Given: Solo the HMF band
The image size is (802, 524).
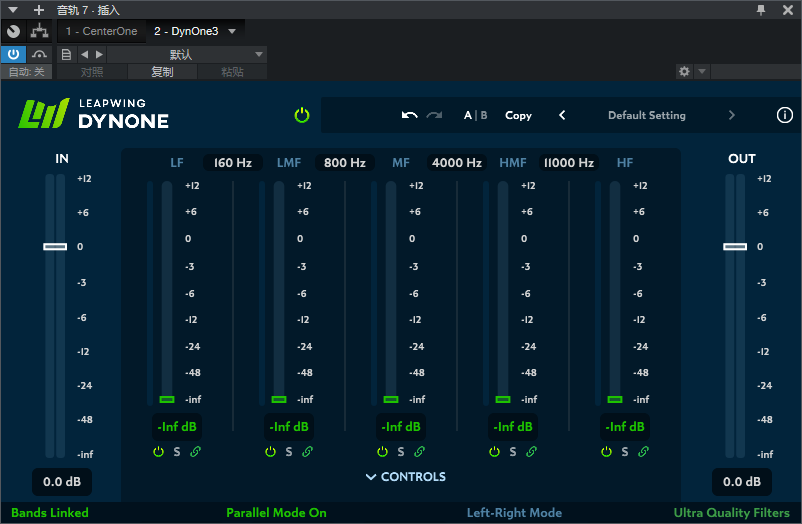Looking at the screenshot, I should (x=513, y=451).
